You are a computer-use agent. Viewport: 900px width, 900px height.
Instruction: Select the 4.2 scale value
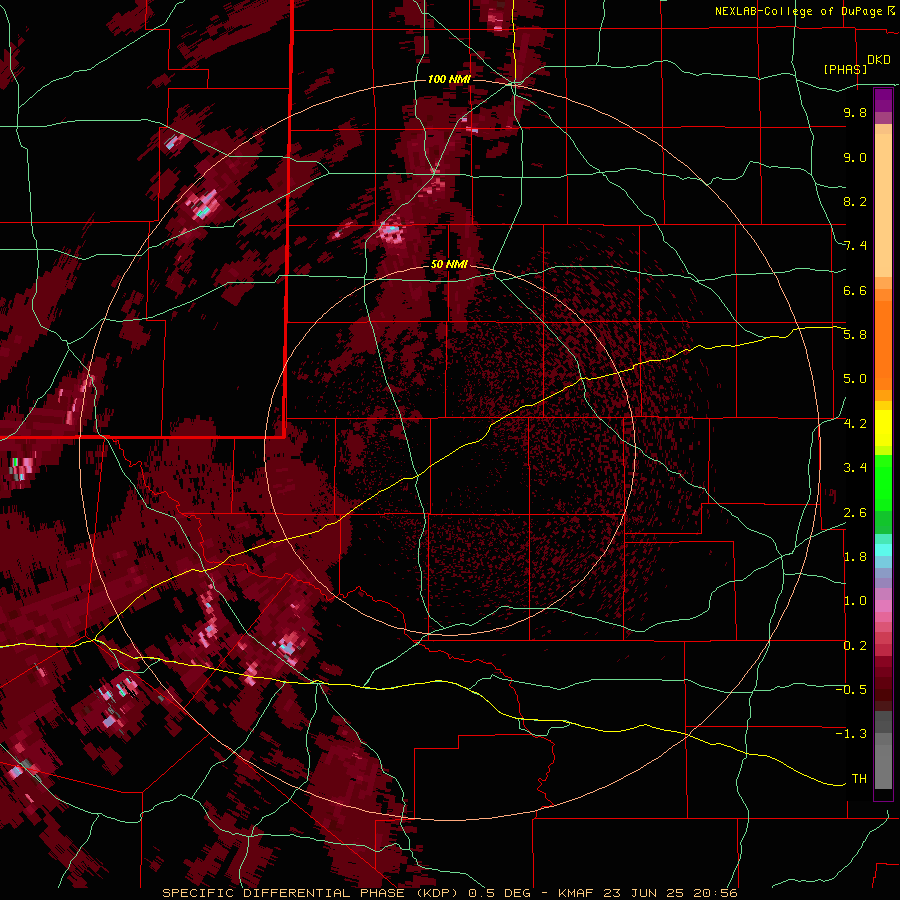[x=855, y=424]
